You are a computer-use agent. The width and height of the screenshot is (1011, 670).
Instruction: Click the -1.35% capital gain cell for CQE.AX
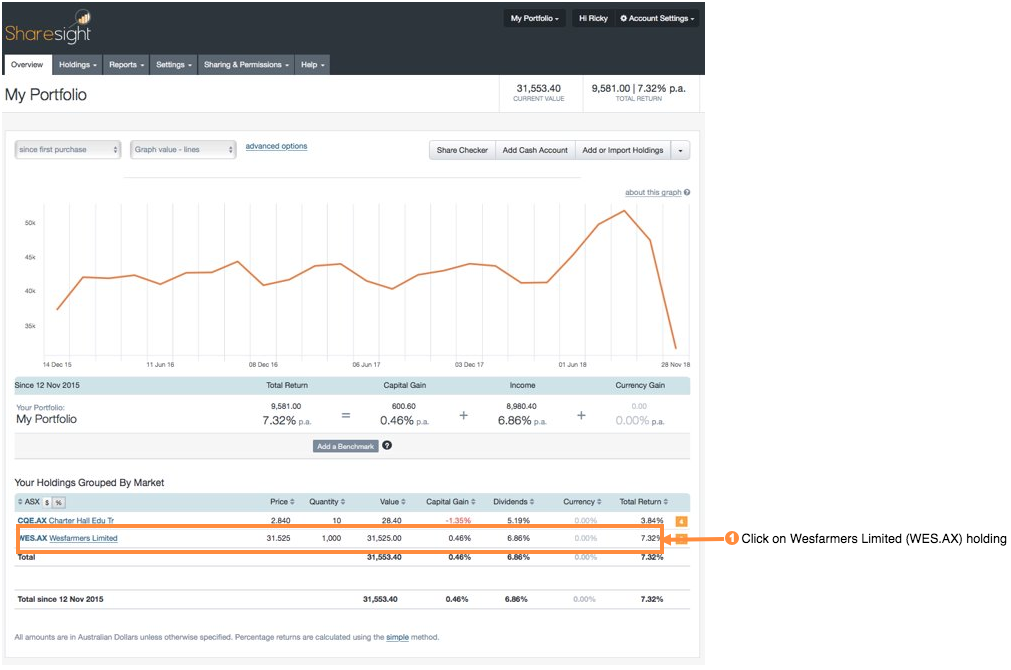click(x=458, y=520)
